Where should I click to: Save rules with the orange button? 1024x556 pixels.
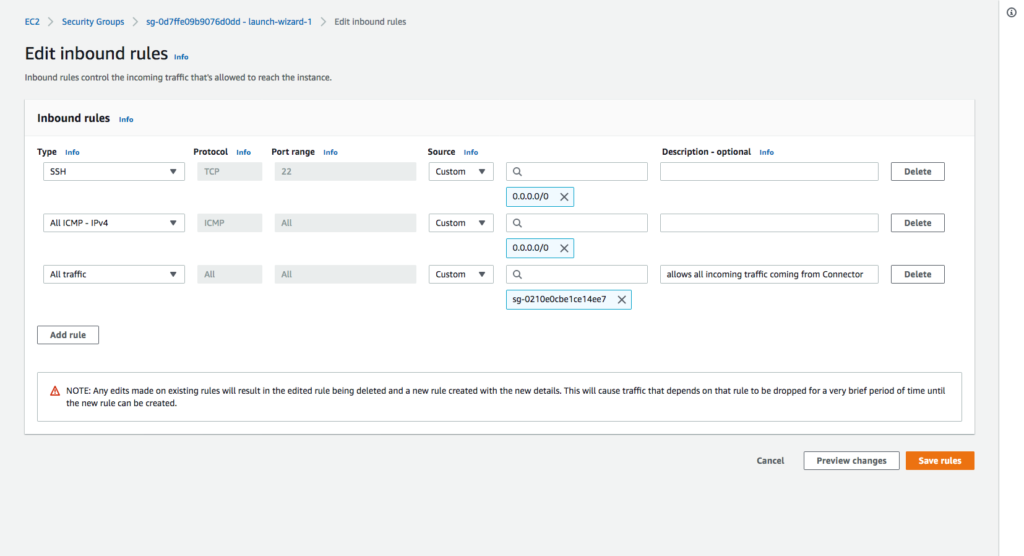[939, 461]
